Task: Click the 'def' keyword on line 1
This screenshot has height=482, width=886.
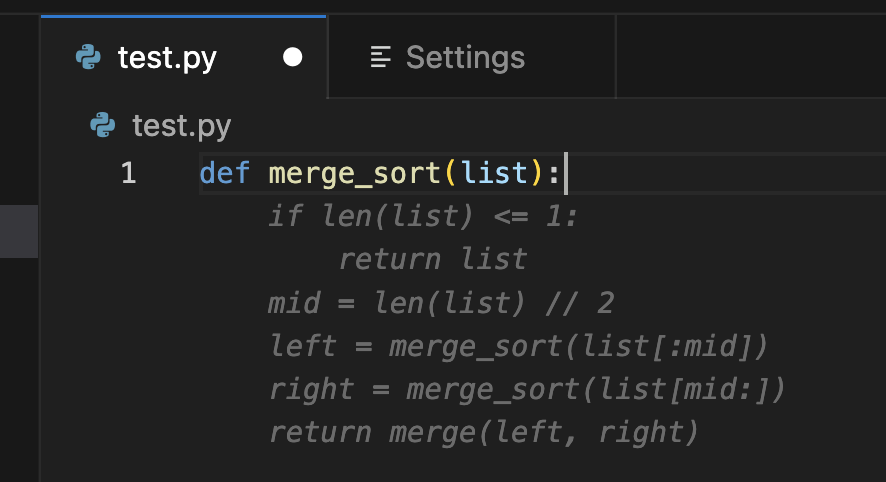Action: (224, 173)
